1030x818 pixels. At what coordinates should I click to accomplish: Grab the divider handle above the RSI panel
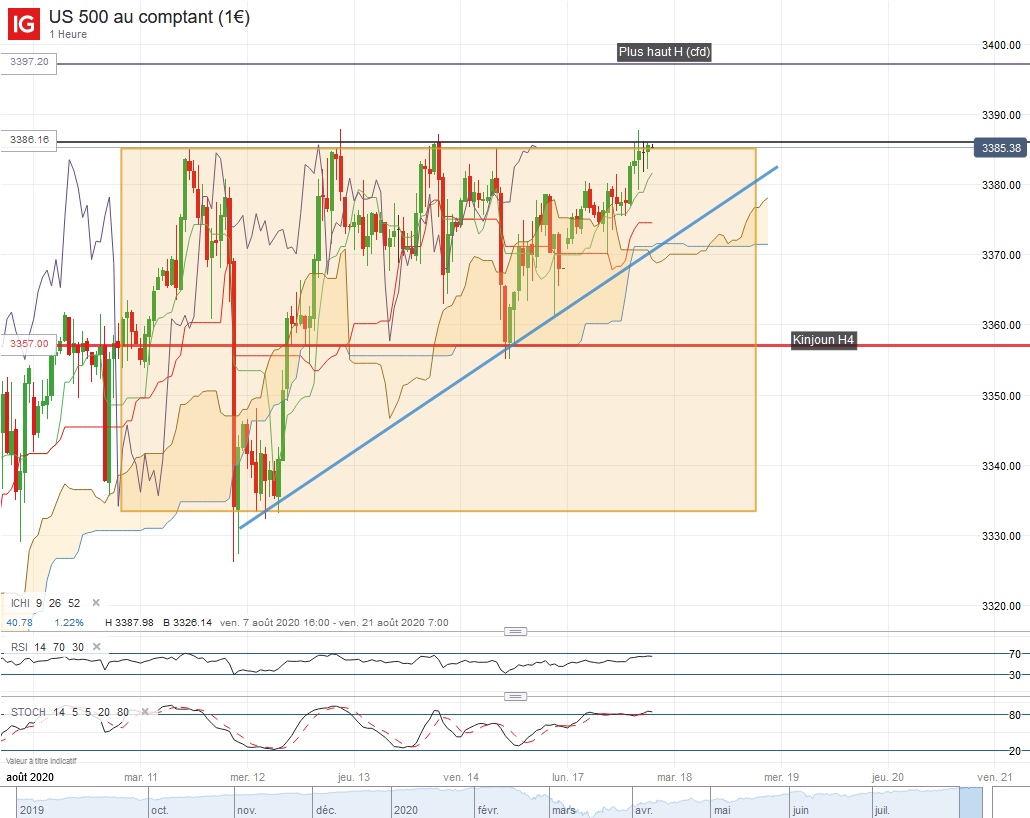tap(515, 631)
